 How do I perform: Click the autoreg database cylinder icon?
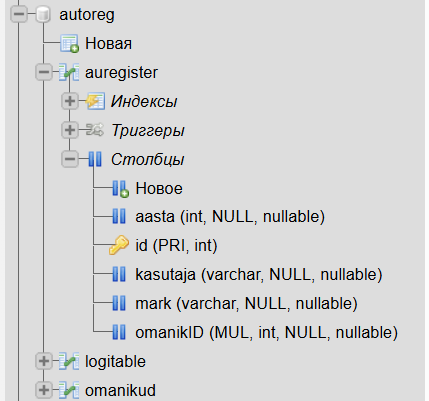[x=43, y=14]
